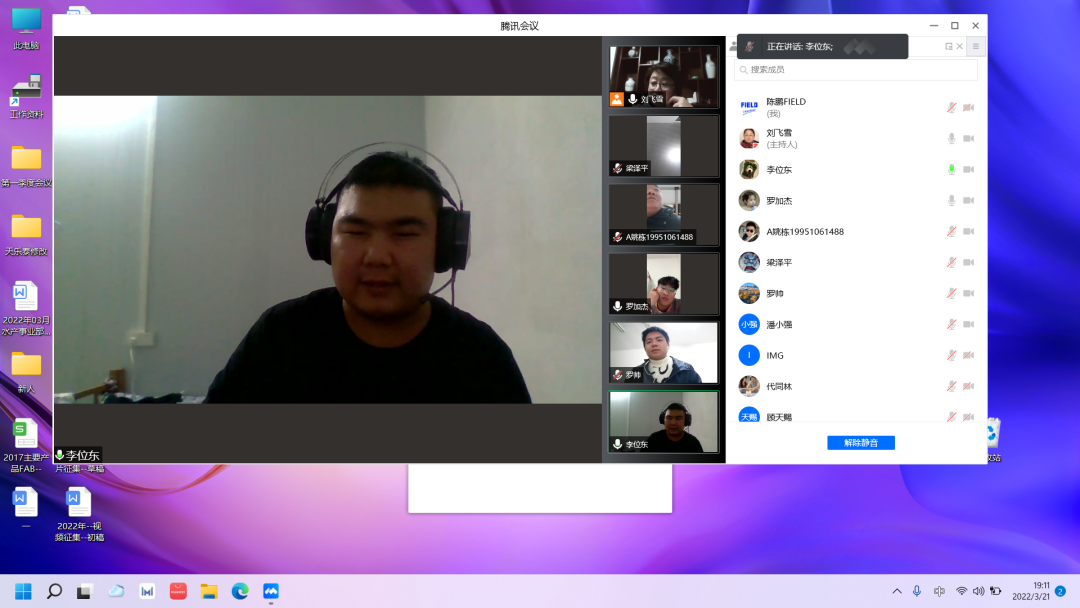Open 罗帅's video thumbnail
This screenshot has width=1080, height=608.
point(664,353)
